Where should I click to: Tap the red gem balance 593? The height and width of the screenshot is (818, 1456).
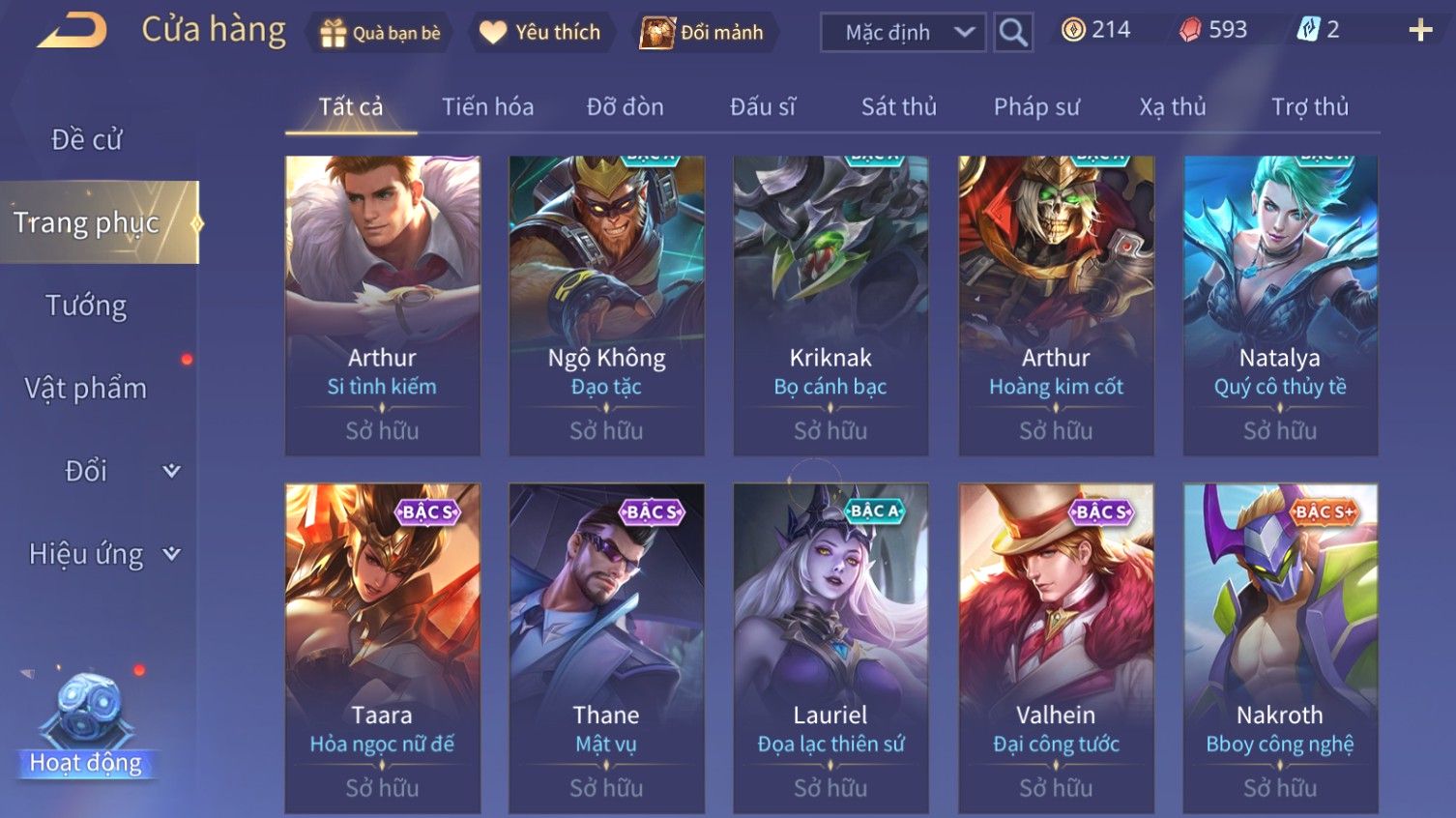[1213, 30]
